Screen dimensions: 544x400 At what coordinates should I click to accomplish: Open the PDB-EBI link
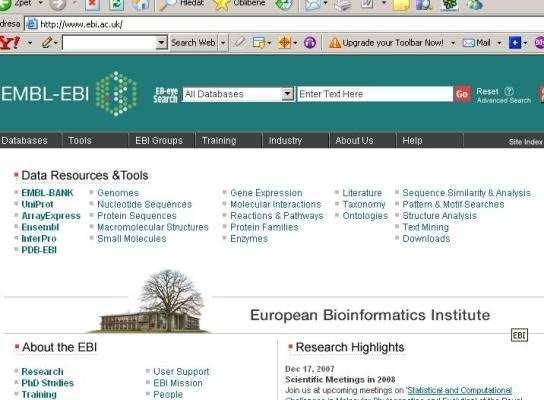tap(39, 250)
